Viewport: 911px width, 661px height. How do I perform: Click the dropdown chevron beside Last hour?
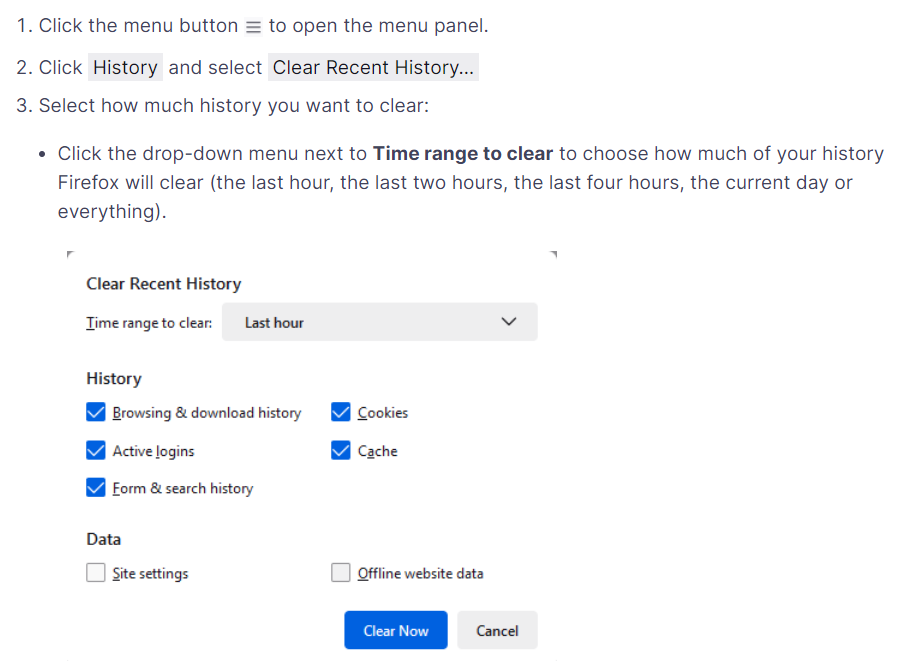pos(508,322)
